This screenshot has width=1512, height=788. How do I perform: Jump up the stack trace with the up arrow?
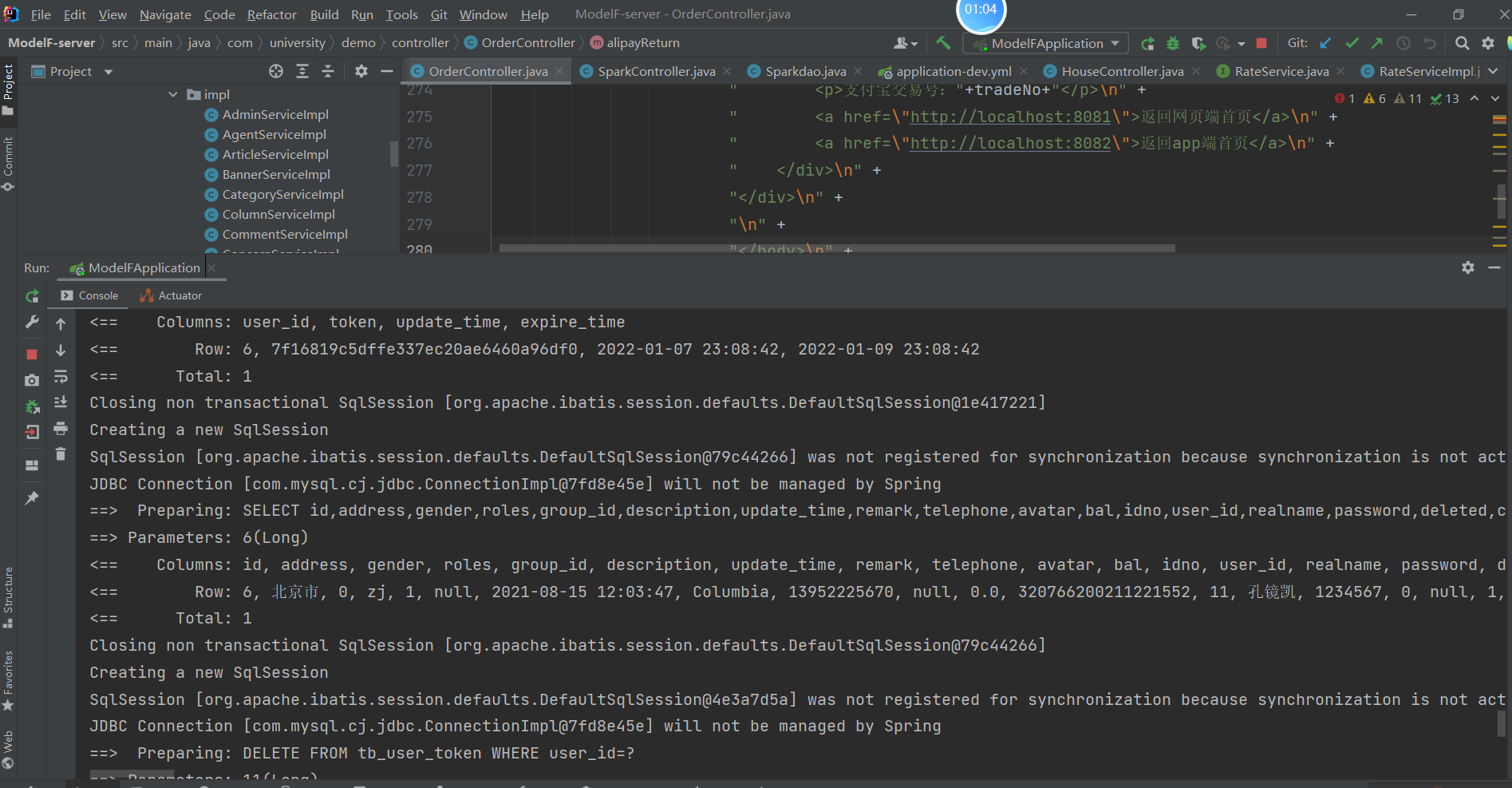pos(61,323)
